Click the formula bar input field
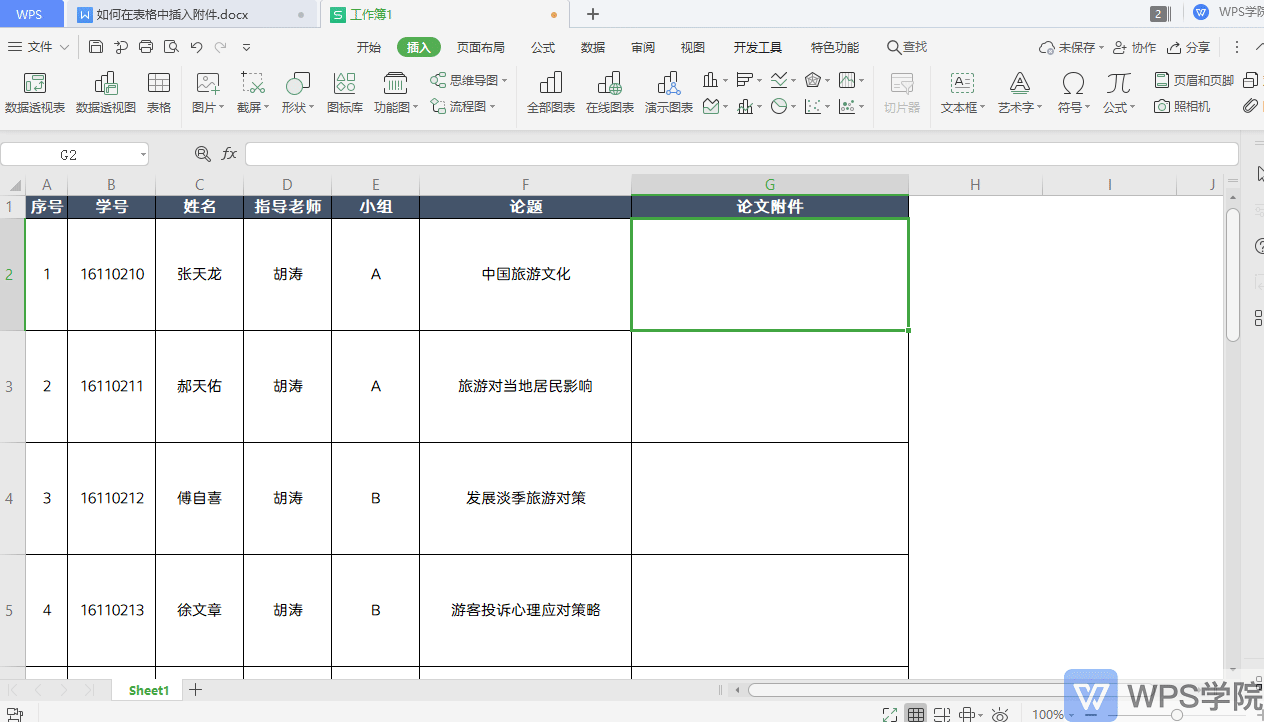1264x722 pixels. point(741,154)
